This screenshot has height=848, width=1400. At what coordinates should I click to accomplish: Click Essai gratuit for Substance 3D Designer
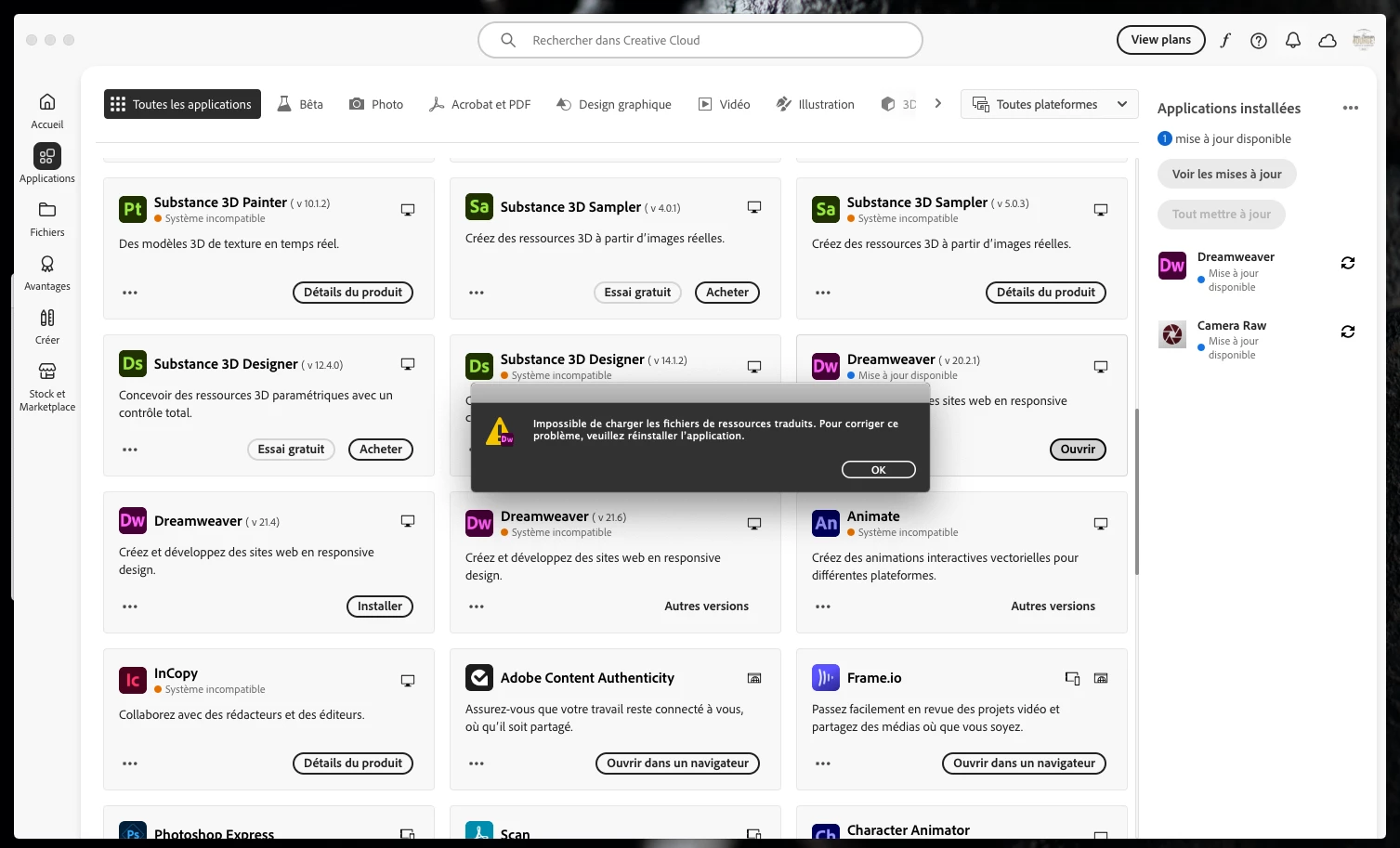[291, 450]
